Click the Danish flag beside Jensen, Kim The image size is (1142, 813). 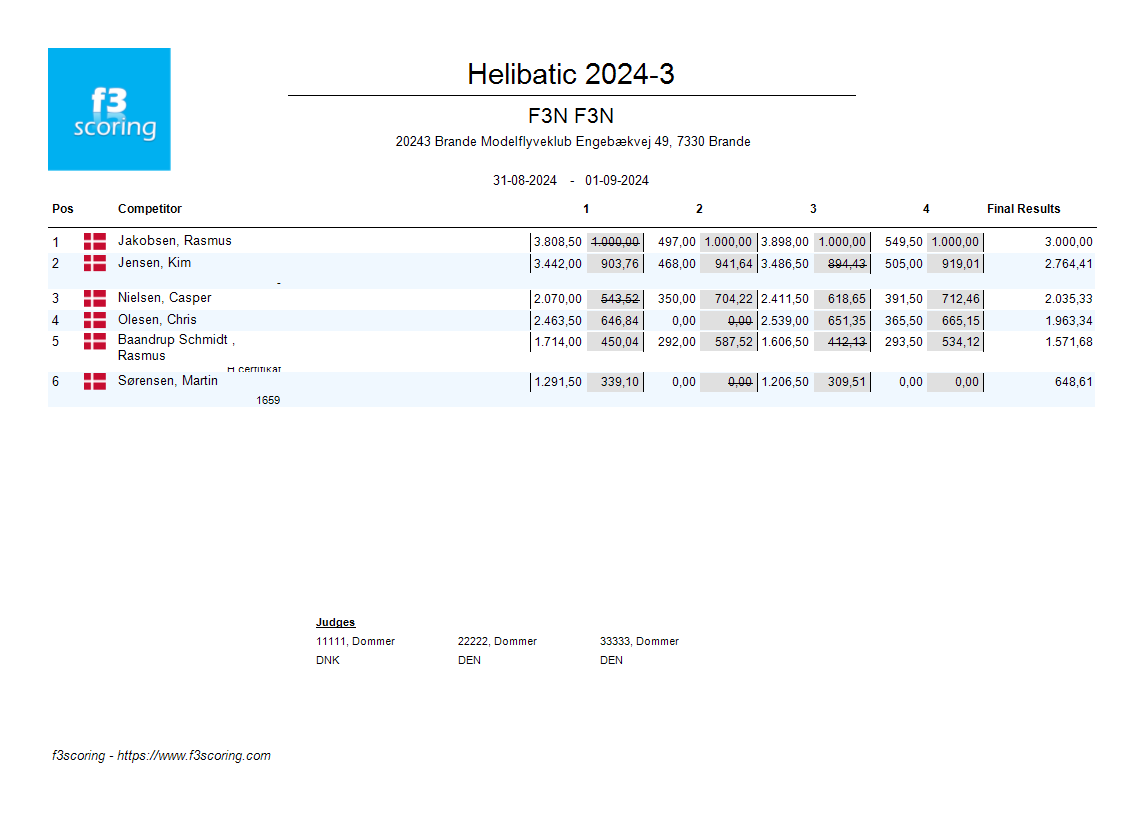point(95,263)
